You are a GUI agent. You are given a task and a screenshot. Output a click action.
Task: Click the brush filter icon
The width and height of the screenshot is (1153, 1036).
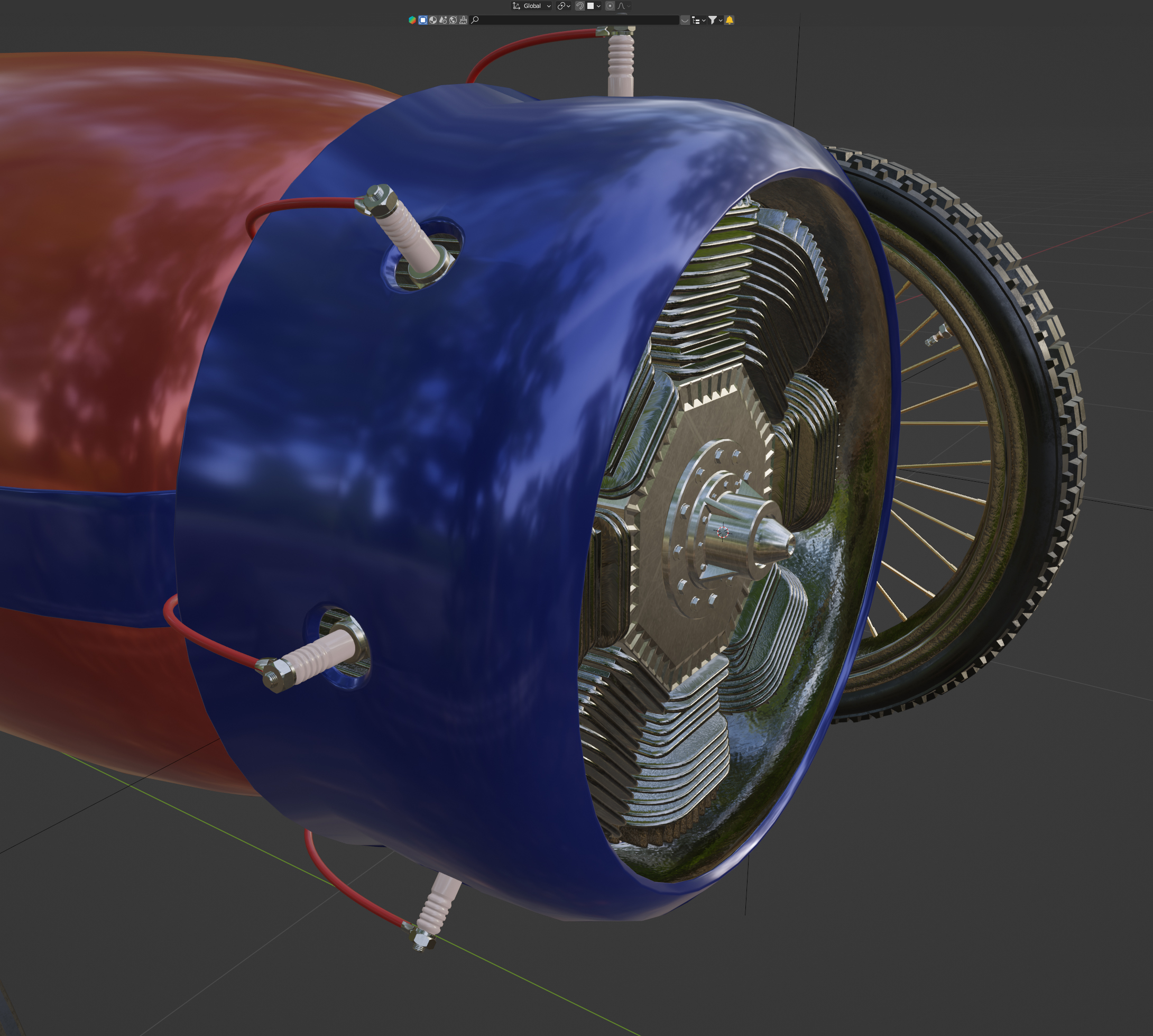(463, 20)
